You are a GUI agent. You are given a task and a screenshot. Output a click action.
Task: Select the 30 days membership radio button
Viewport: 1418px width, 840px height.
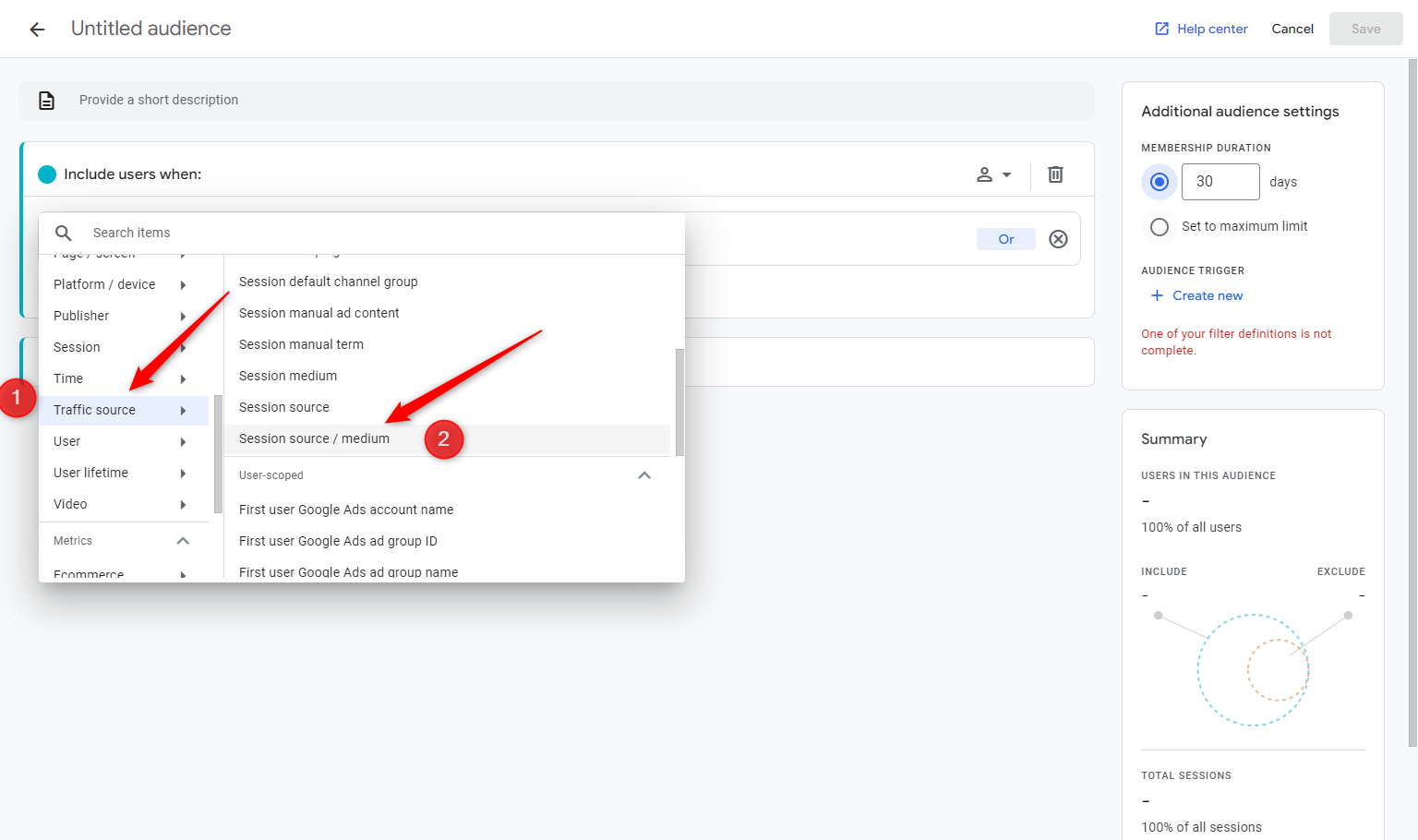click(1160, 182)
